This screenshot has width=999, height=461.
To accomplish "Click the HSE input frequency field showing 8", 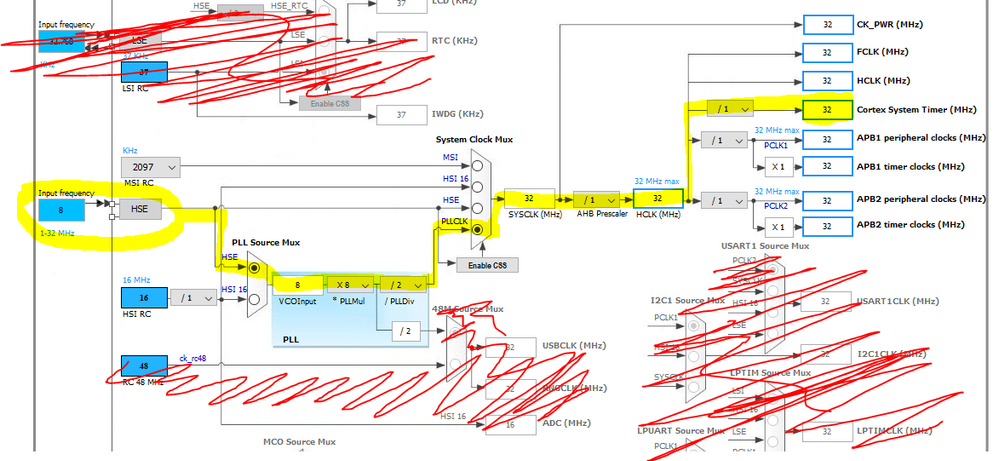I will (x=61, y=209).
